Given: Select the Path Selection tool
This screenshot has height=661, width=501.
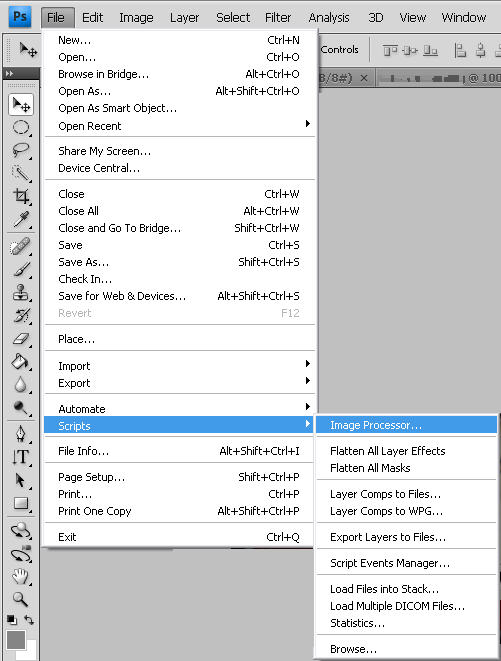Looking at the screenshot, I should tap(21, 480).
